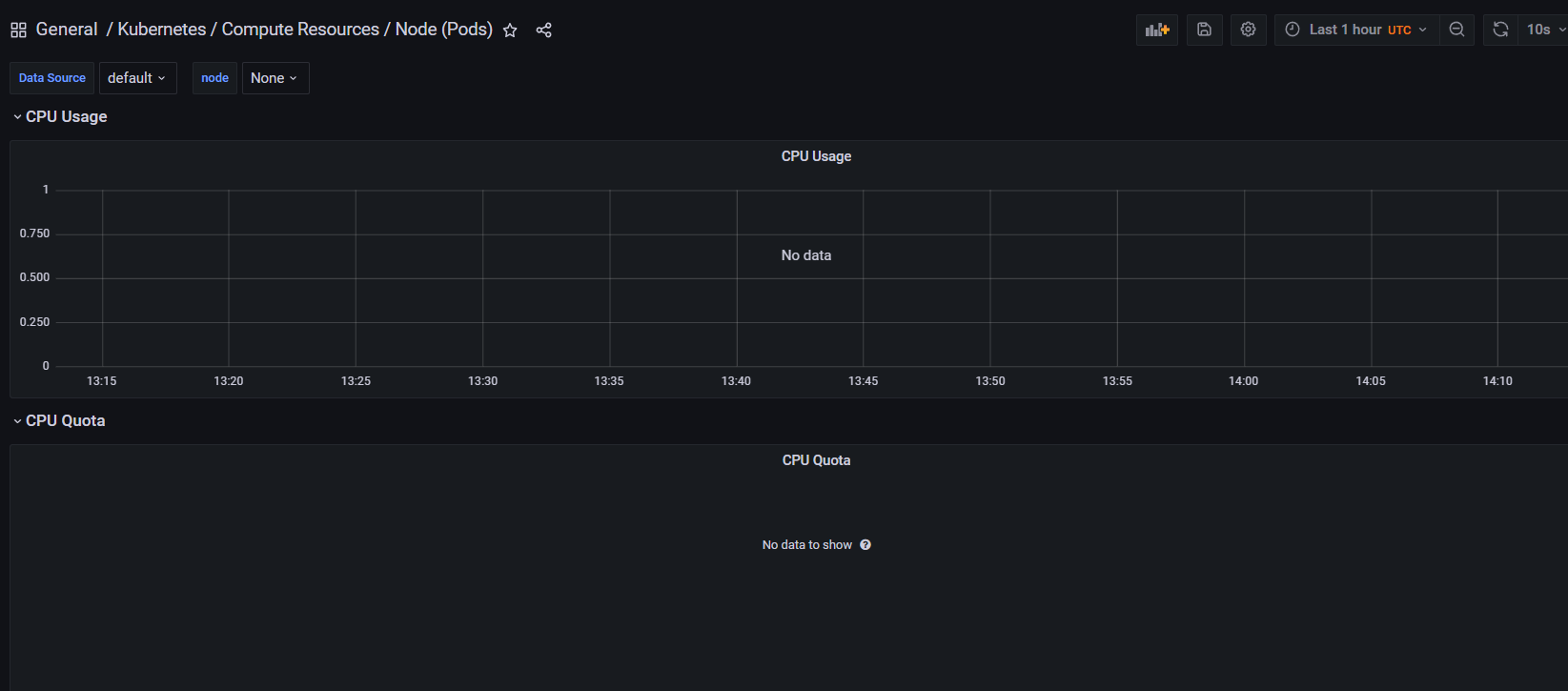Viewport: 1568px width, 691px height.
Task: Click the 13:15 time axis label
Action: click(102, 381)
